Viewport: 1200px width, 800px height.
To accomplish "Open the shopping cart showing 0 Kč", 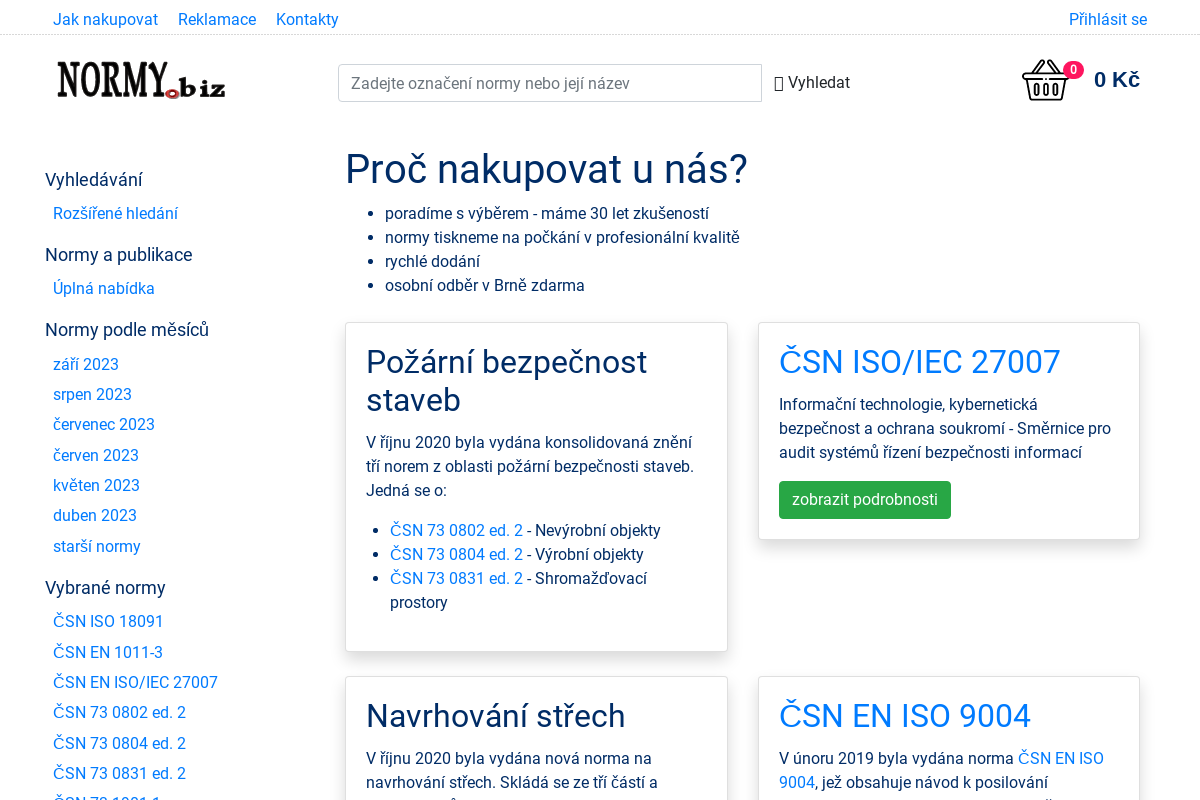I will coord(1115,80).
